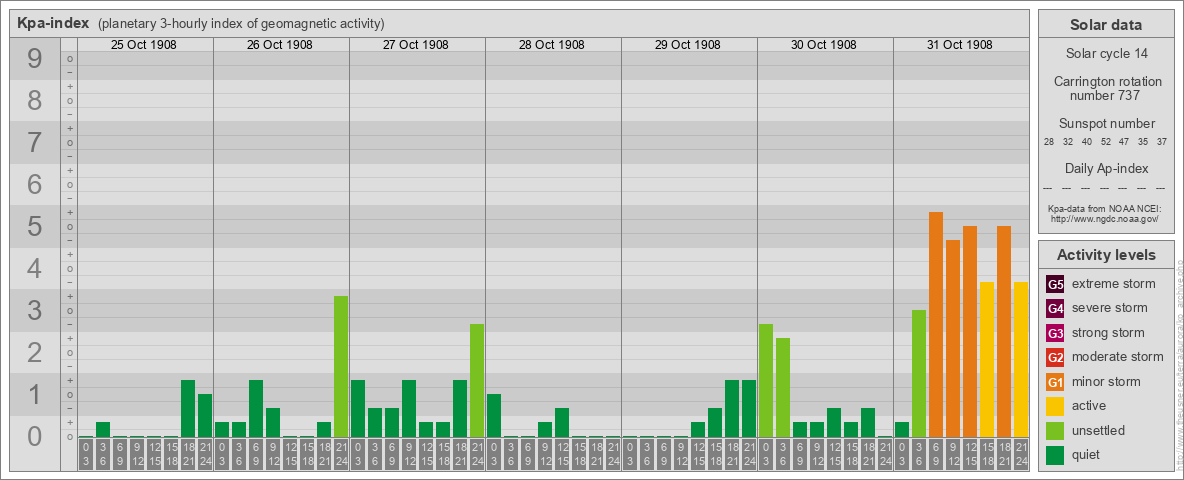Click the 'Solar data' panel heading

1105,25
